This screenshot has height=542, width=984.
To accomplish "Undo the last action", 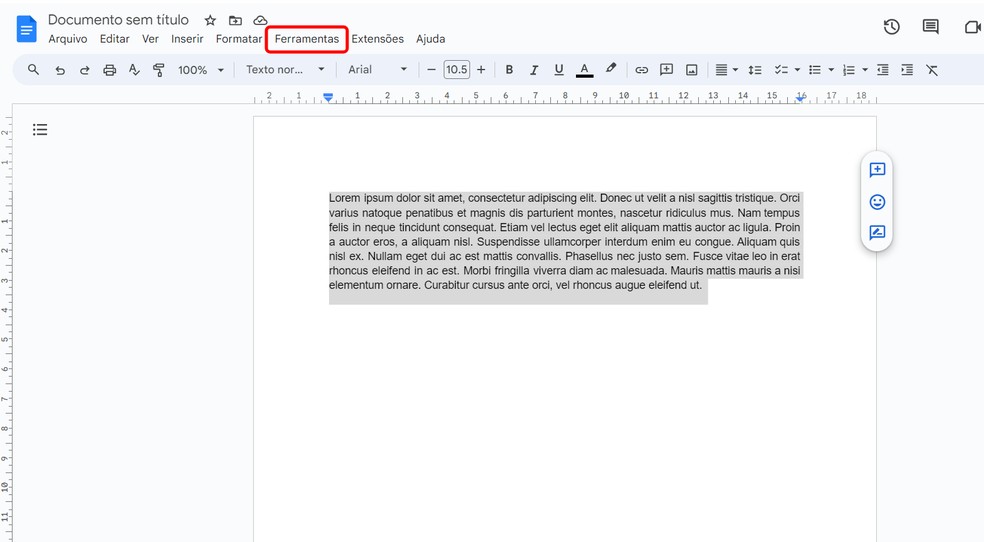I will point(60,70).
